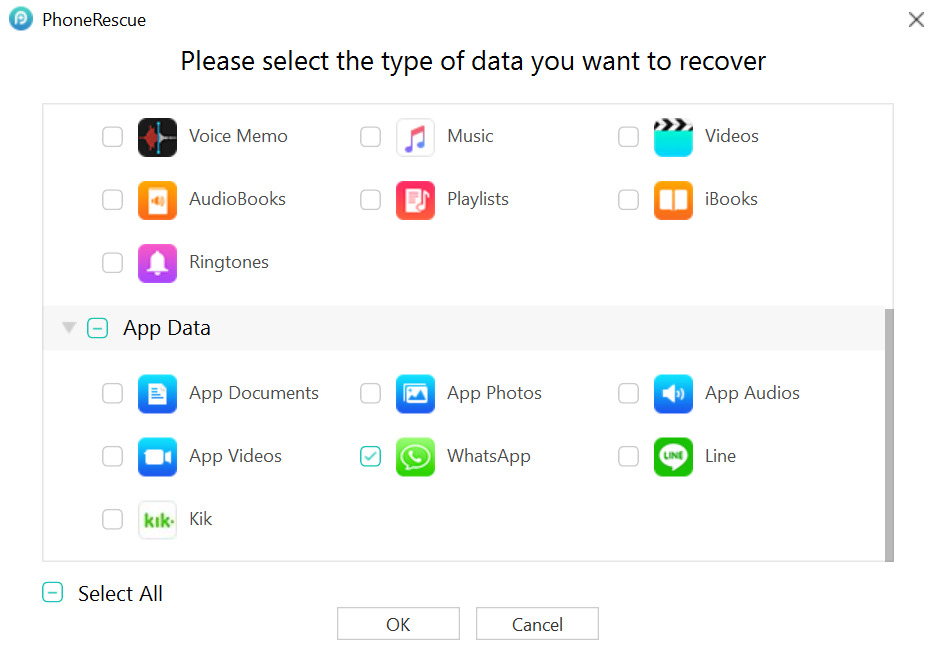Viewport: 934px width, 666px height.
Task: Click the Kik app icon
Action: 157,520
